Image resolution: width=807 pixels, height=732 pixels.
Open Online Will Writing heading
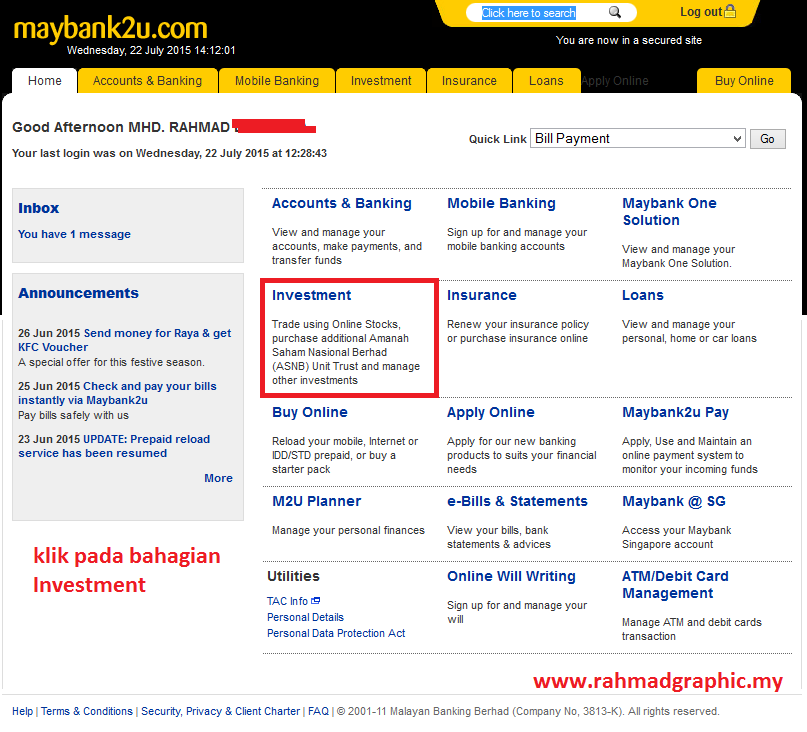pos(511,577)
